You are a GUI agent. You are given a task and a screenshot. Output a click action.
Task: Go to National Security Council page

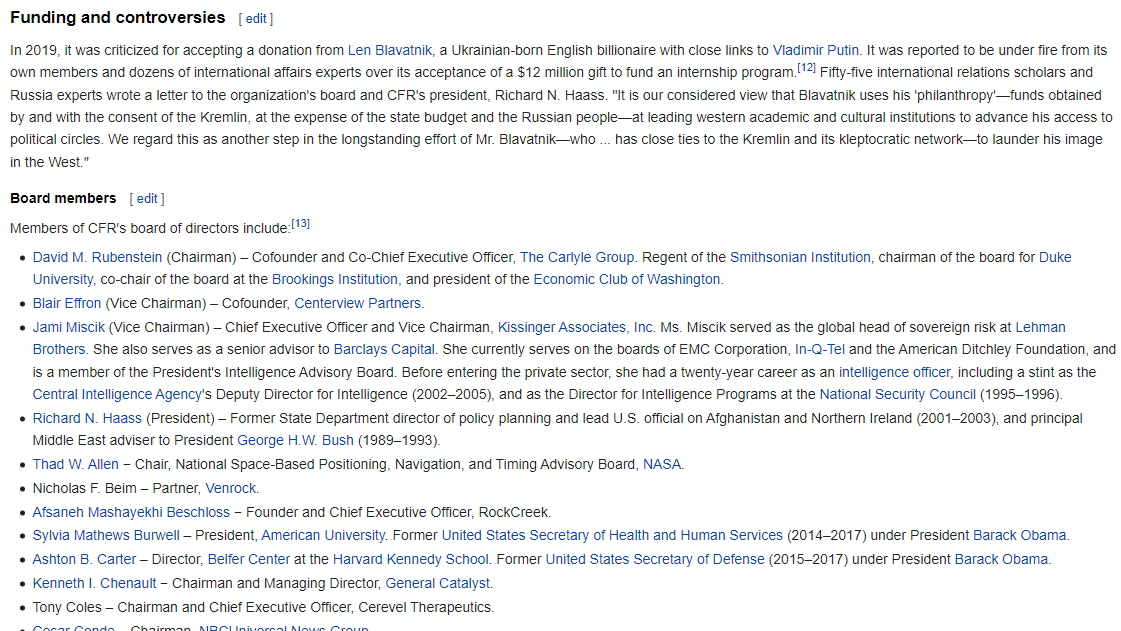tap(897, 394)
